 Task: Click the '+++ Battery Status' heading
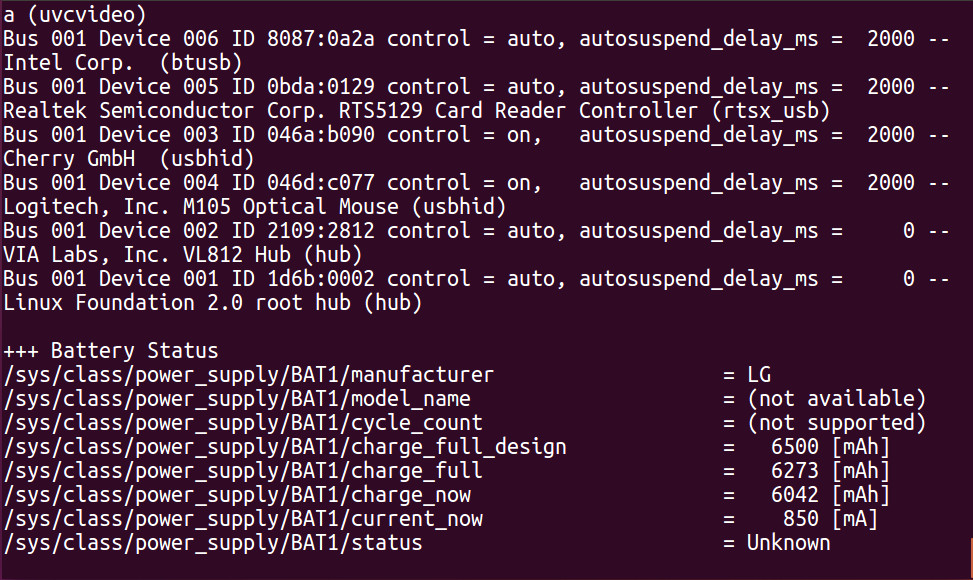coord(110,351)
